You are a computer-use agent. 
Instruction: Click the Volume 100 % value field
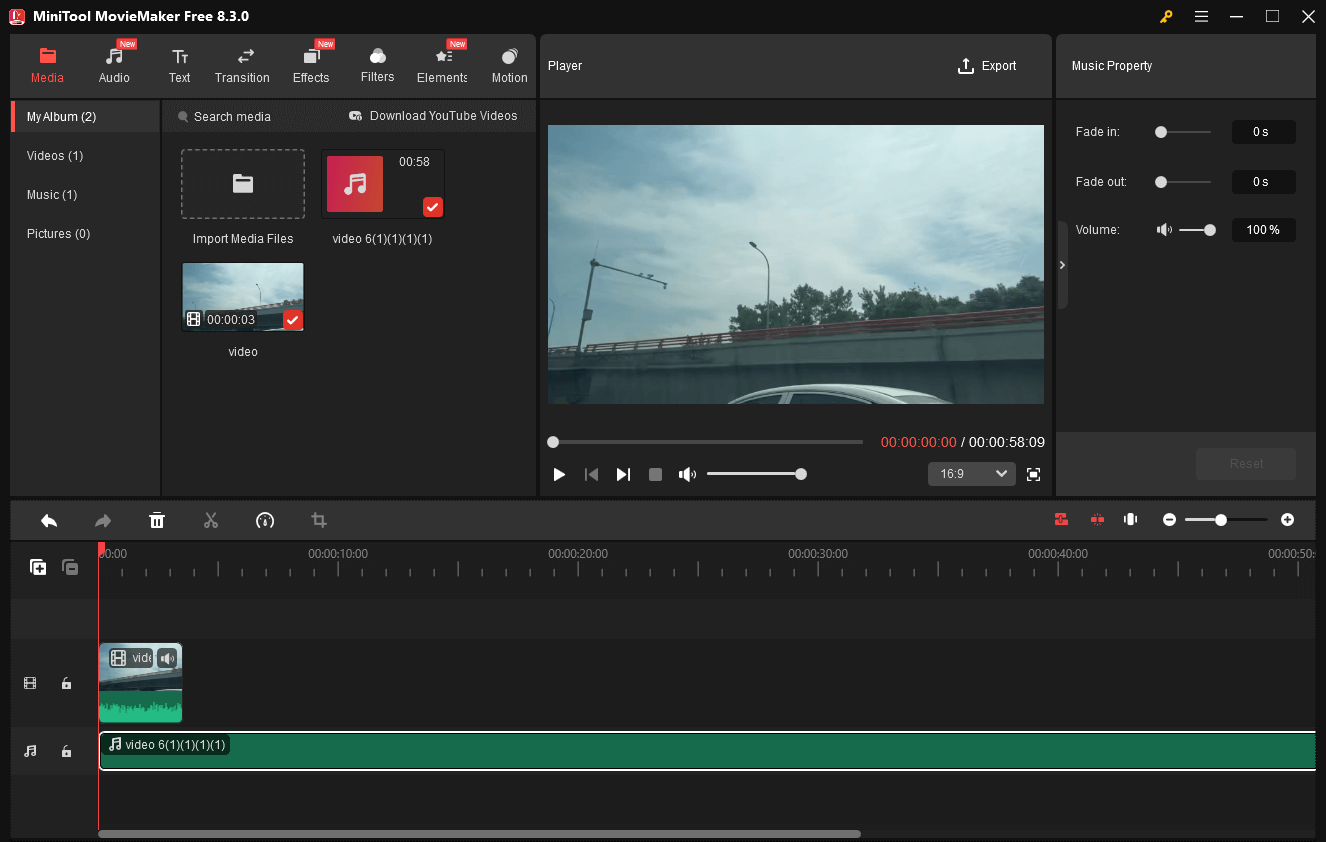1263,230
